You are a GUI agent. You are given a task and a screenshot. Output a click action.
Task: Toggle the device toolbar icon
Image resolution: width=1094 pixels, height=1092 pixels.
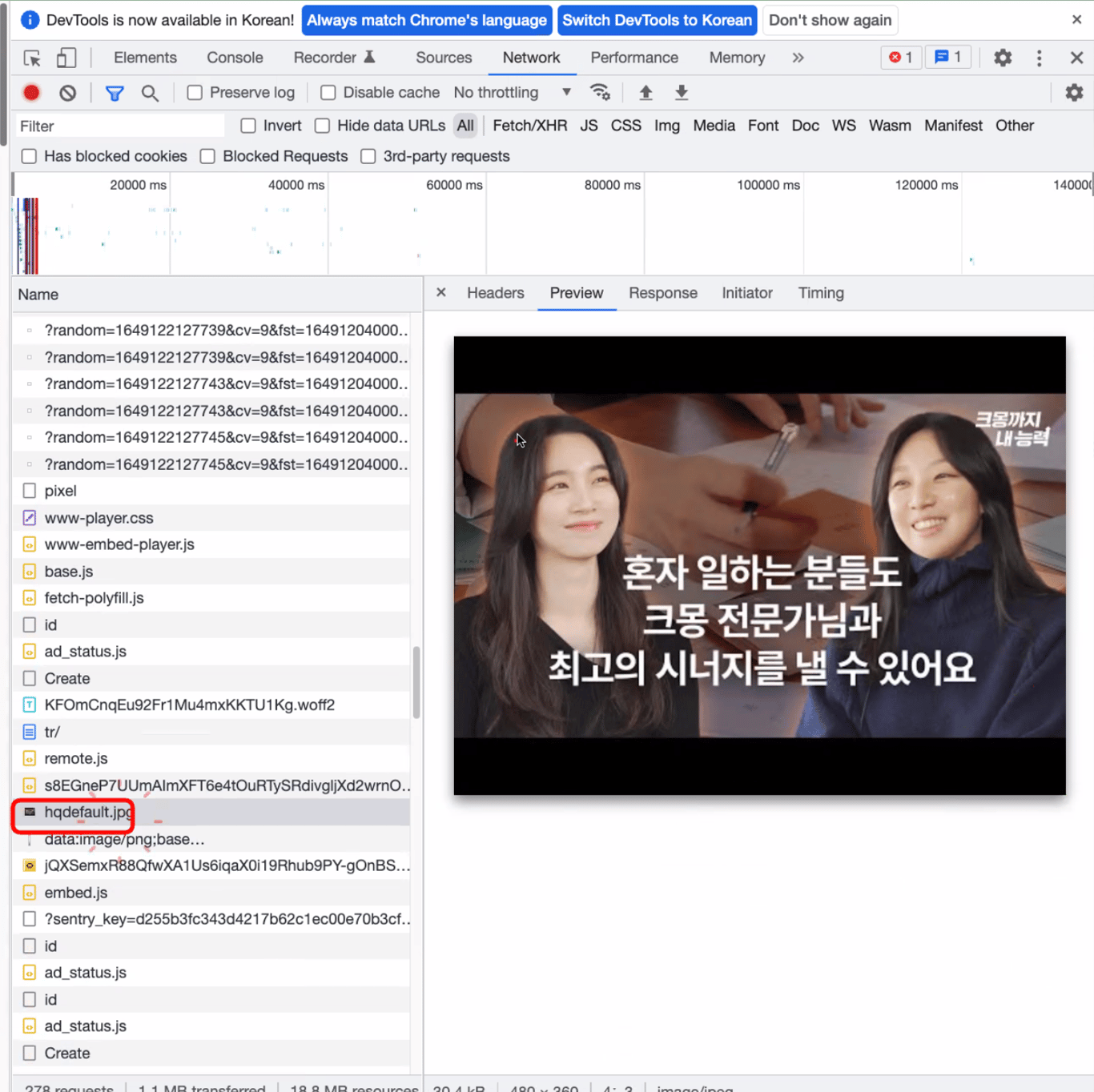[x=66, y=58]
